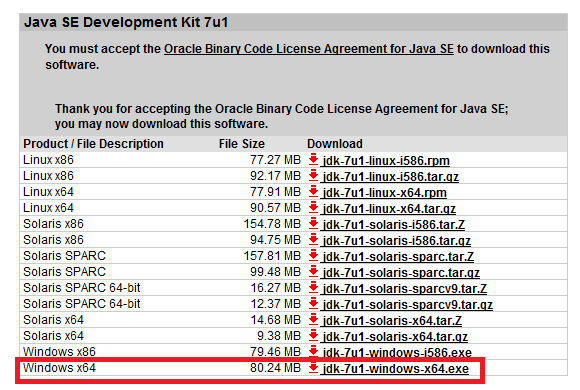Download jdk-7u1-windows-i586.exe file link
This screenshot has height=390, width=580.
click(x=397, y=352)
